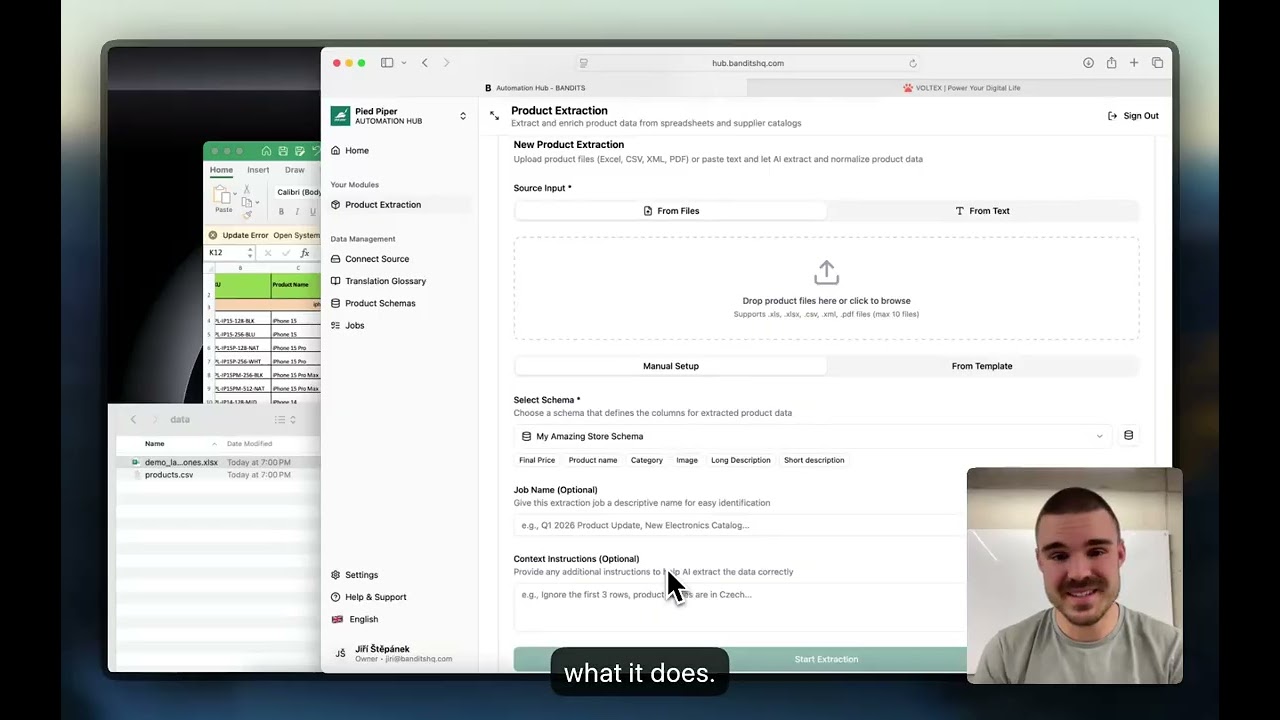Switch to the From Template tab
The height and width of the screenshot is (720, 1280).
point(982,366)
